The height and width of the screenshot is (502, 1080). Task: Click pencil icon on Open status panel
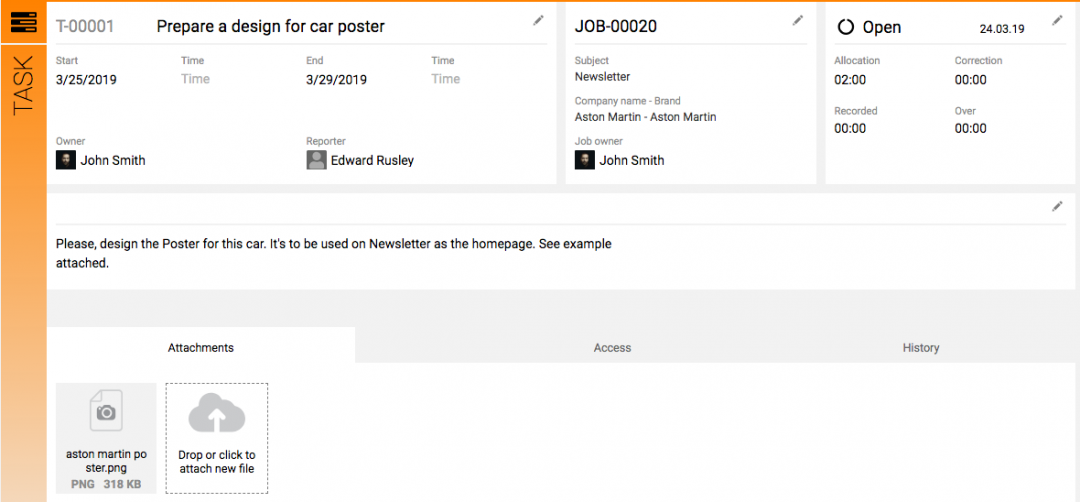click(1057, 21)
